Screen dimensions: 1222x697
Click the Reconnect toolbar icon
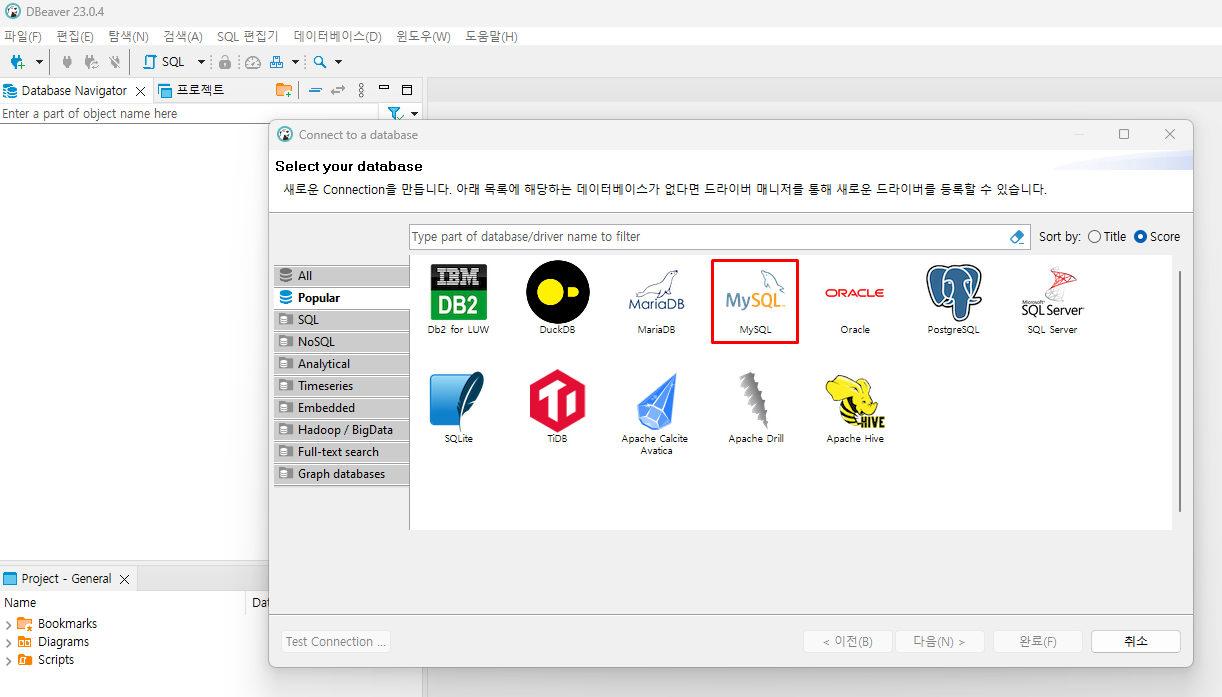[91, 62]
